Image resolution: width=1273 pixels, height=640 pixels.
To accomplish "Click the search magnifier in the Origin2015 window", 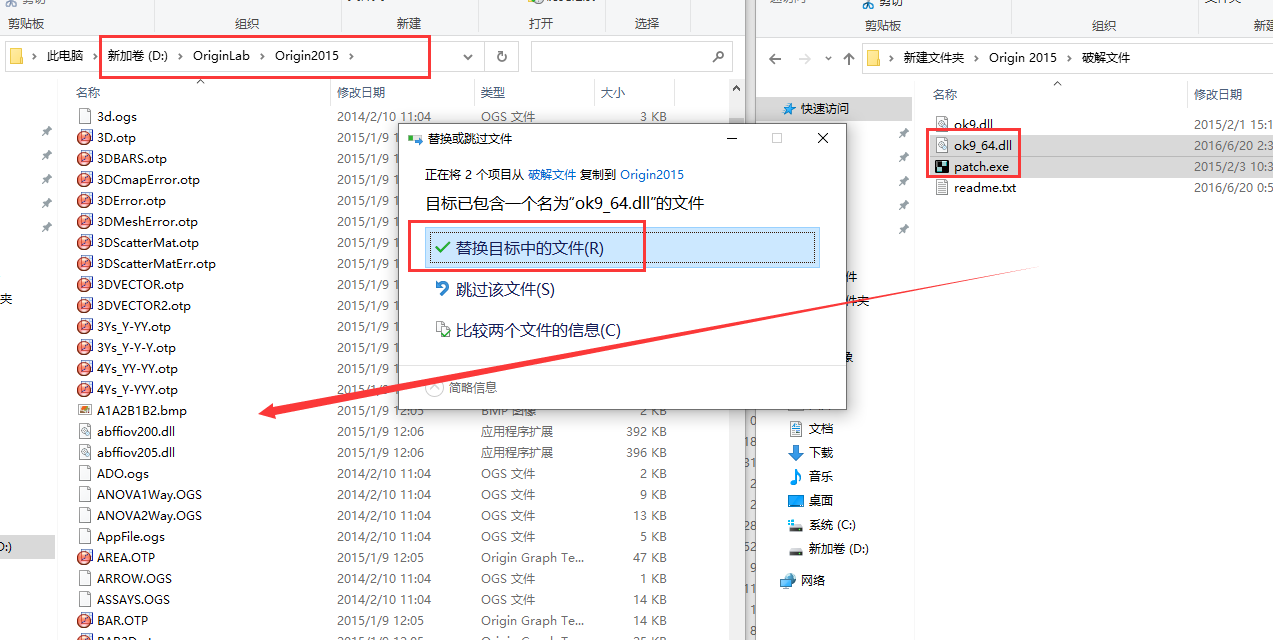I will point(718,57).
